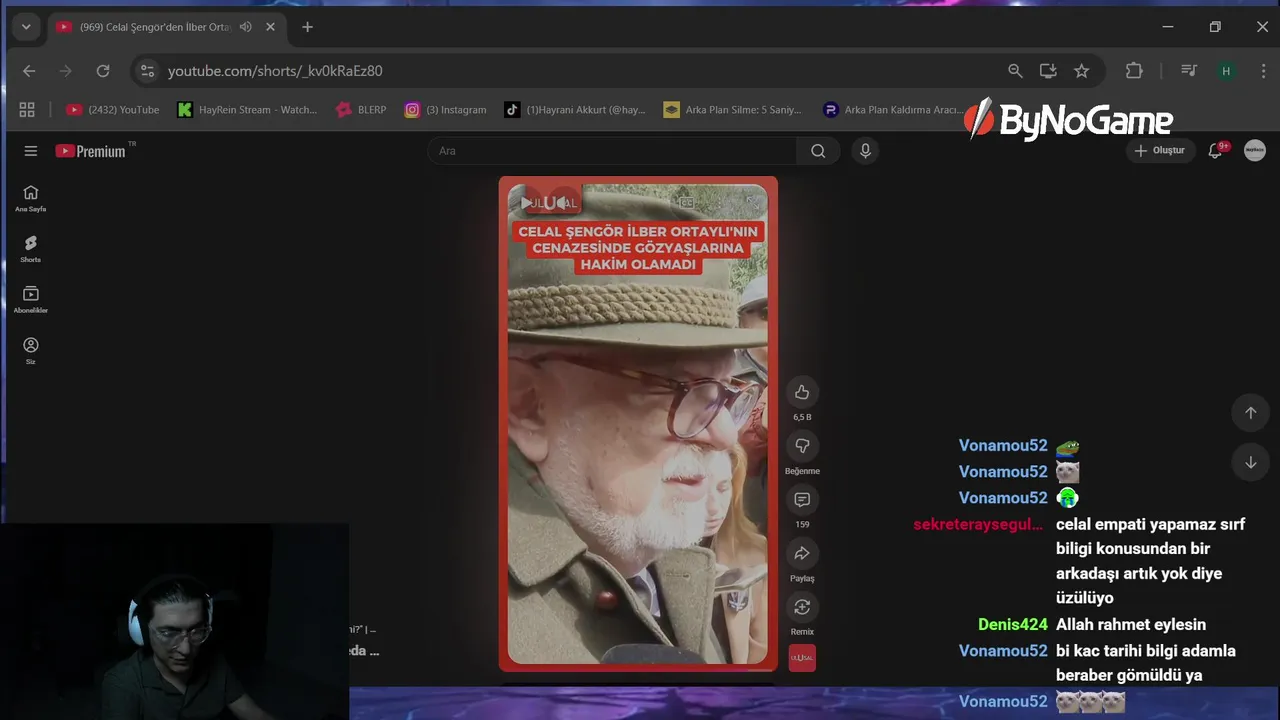Open the Ulusal channel sound thumbnail
The height and width of the screenshot is (720, 1280).
802,658
